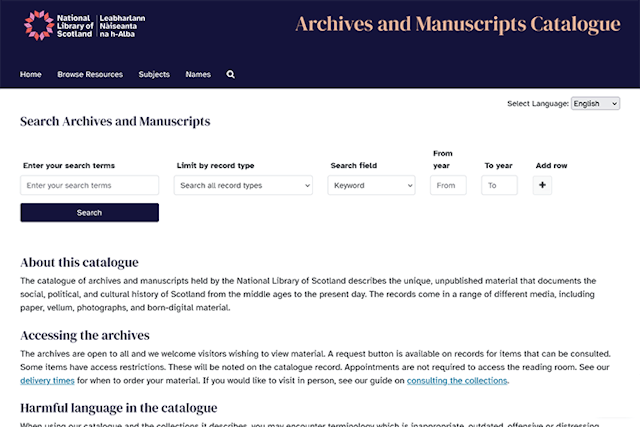Click the Archives and Manuscripts Catalogue title
Viewport: 640px width, 427px height.
(x=458, y=24)
